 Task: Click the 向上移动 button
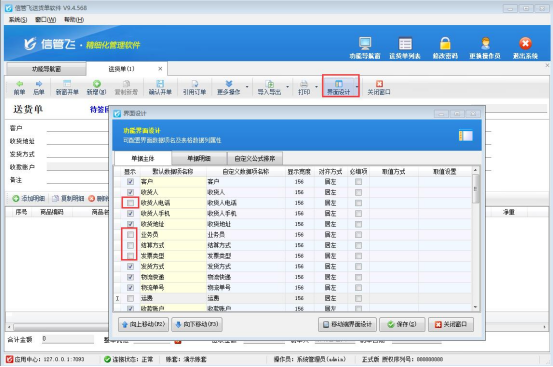pos(144,324)
